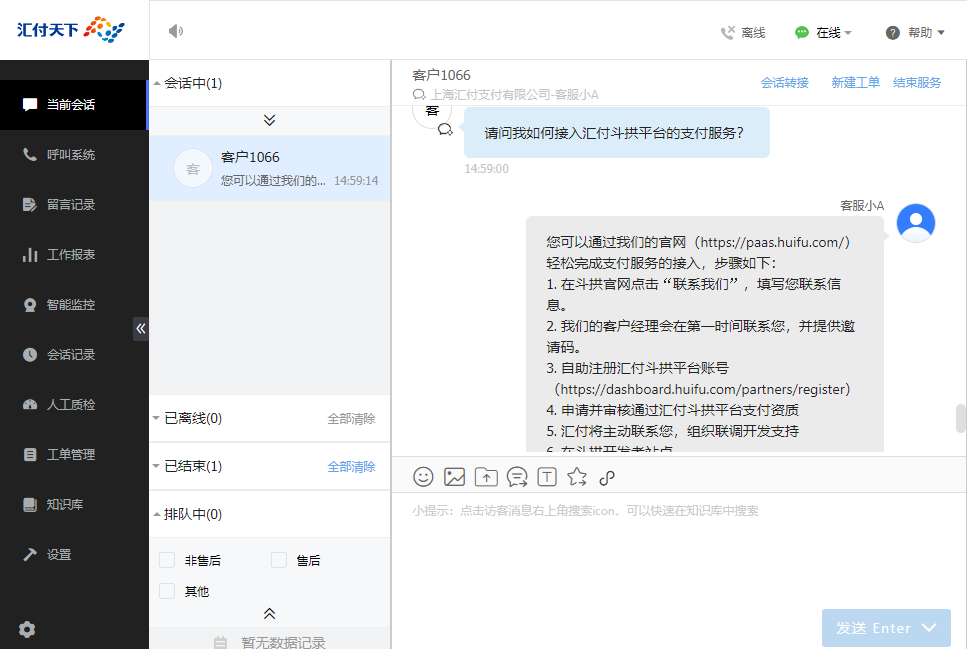Screen dimensions: 967x649
Task: Click the 客户1066 avatar in list
Action: 193,168
